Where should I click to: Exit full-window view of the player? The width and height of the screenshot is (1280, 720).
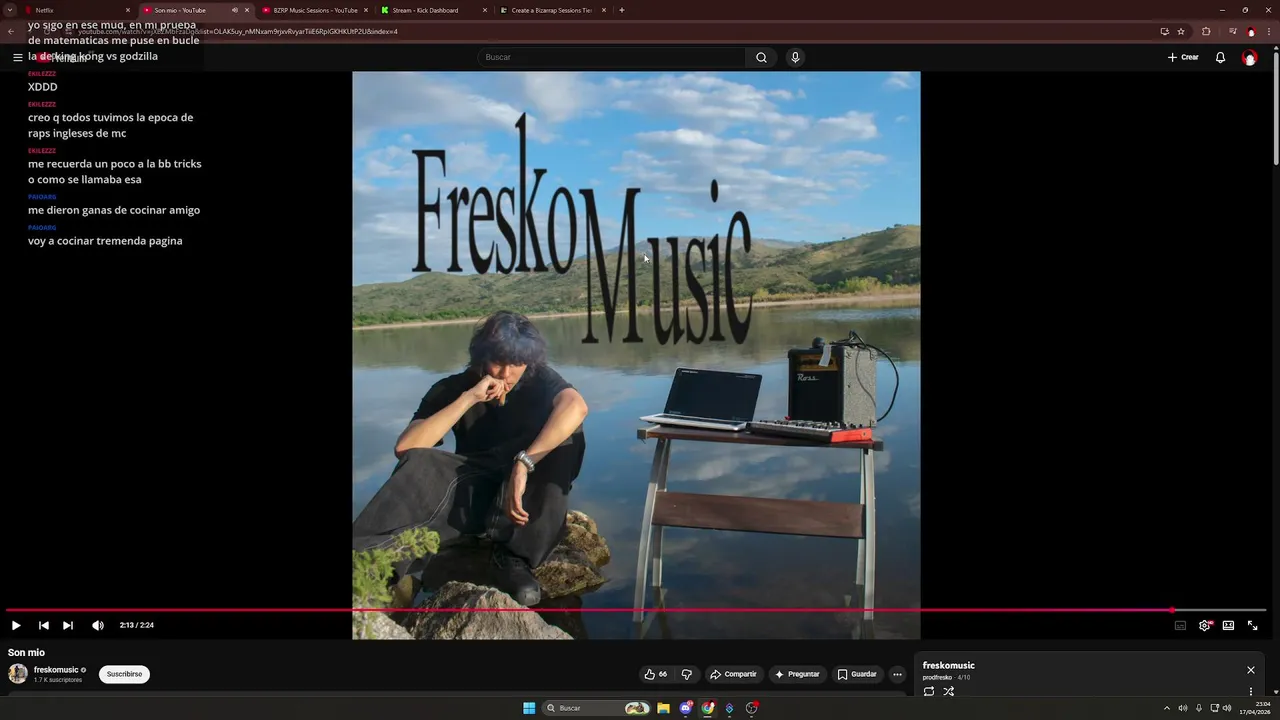click(1252, 625)
